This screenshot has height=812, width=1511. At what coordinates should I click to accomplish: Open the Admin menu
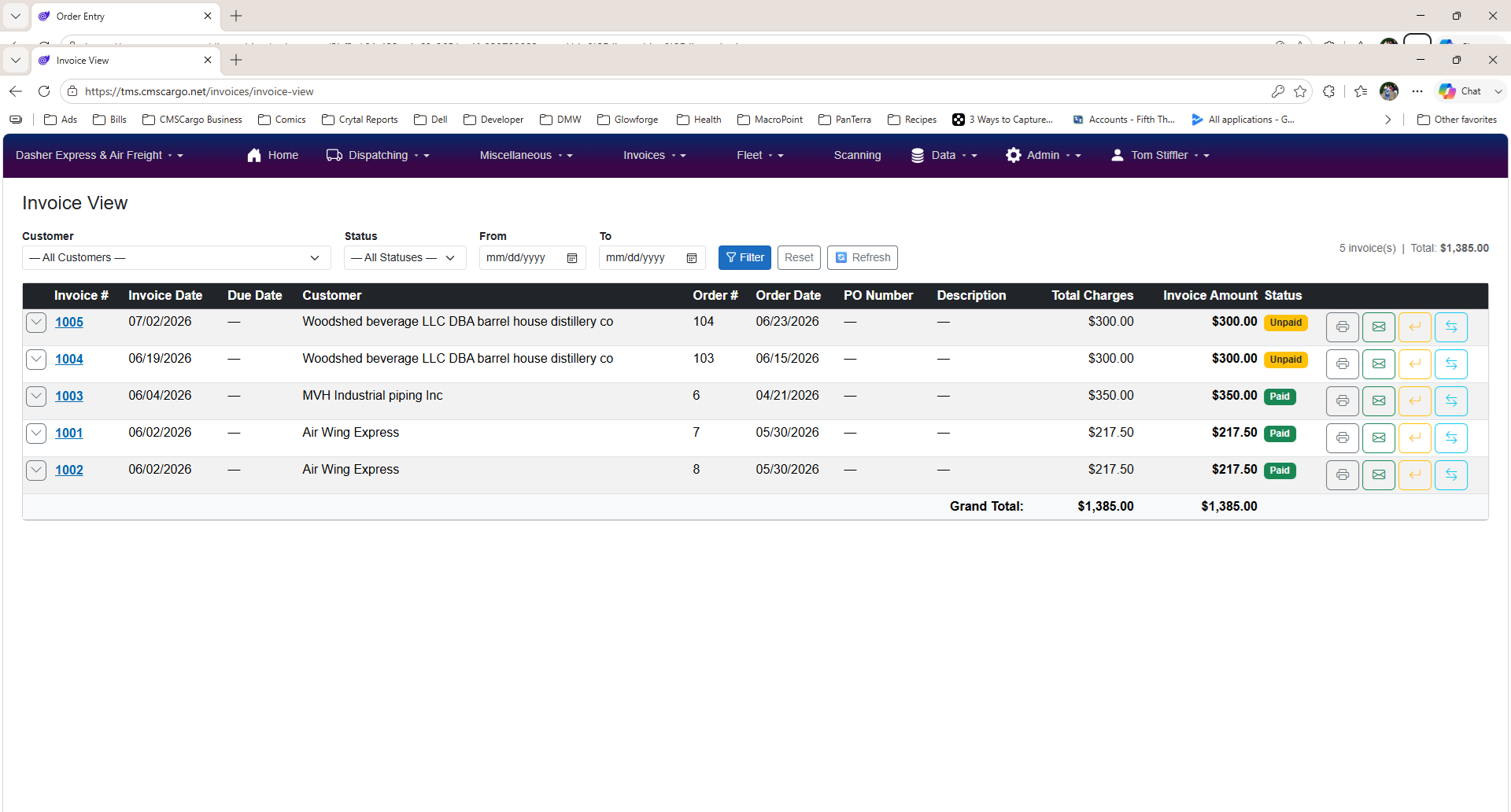tap(1044, 155)
